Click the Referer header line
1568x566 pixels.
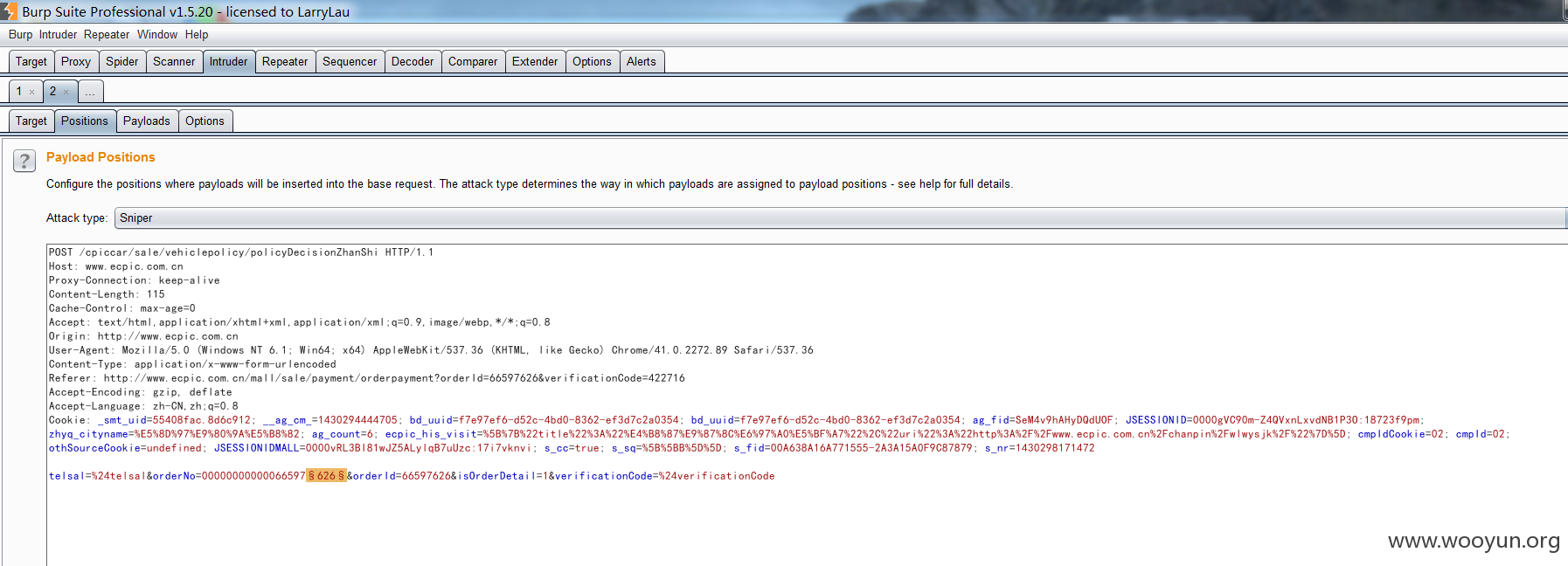click(367, 378)
